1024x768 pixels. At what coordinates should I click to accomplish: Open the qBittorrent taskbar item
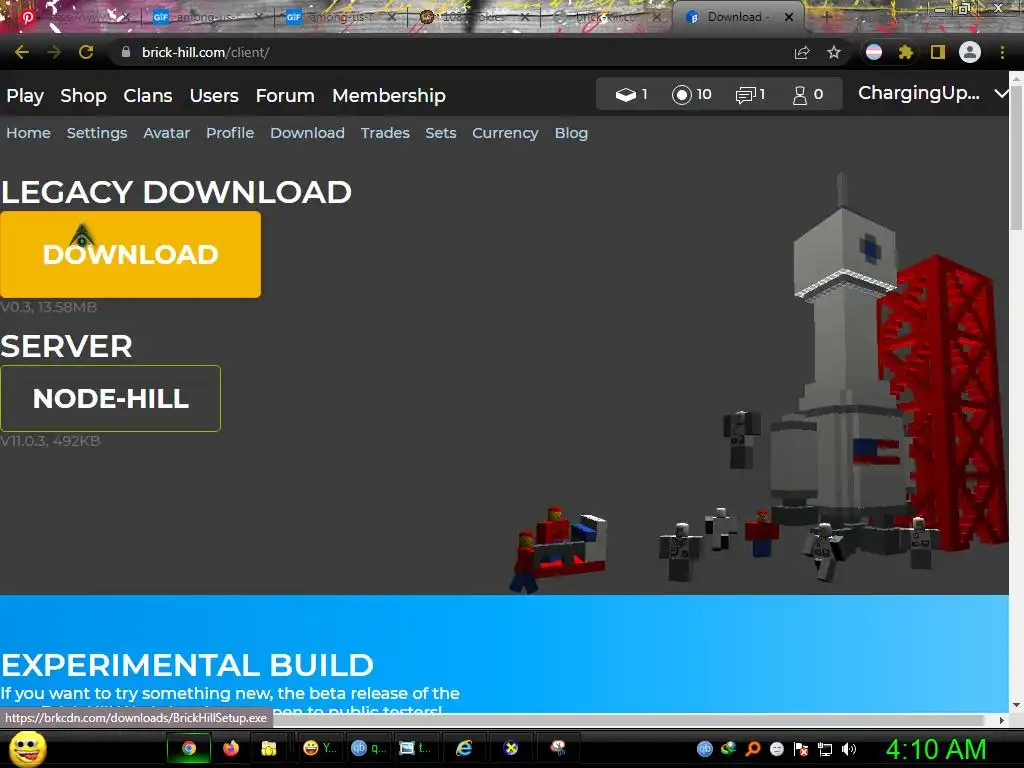pos(368,748)
